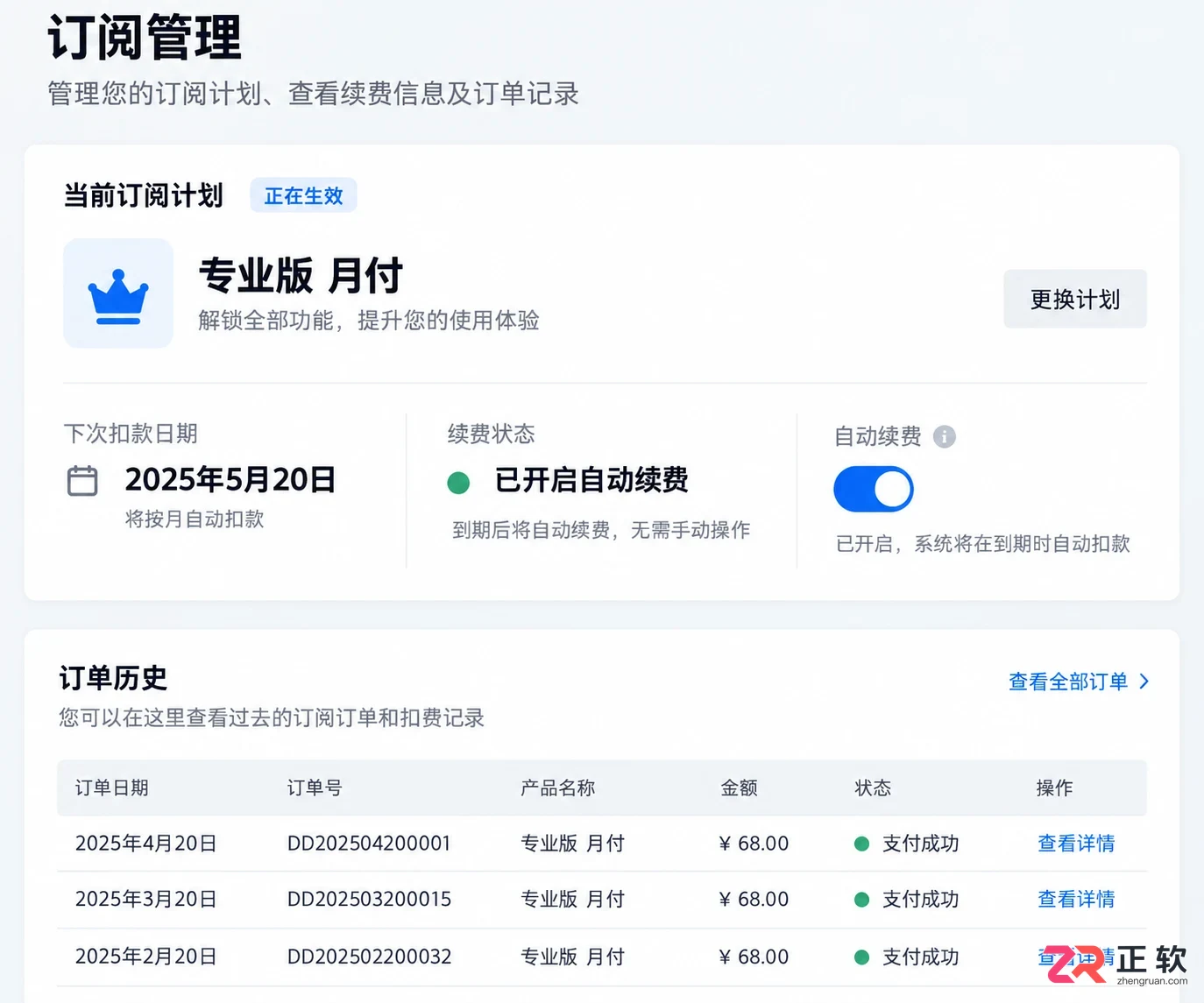The image size is (1204, 1003).
Task: Click product name in the 2025年3月20日 row
Action: point(572,900)
